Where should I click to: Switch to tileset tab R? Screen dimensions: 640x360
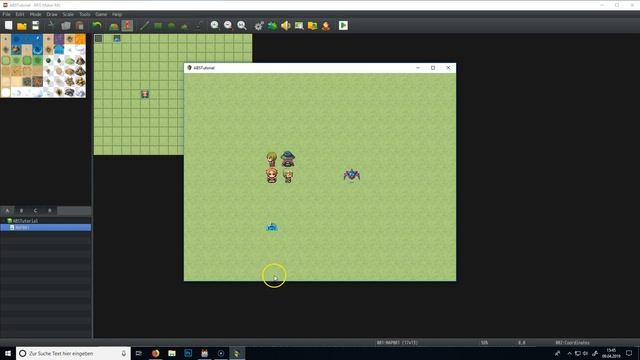coord(49,211)
